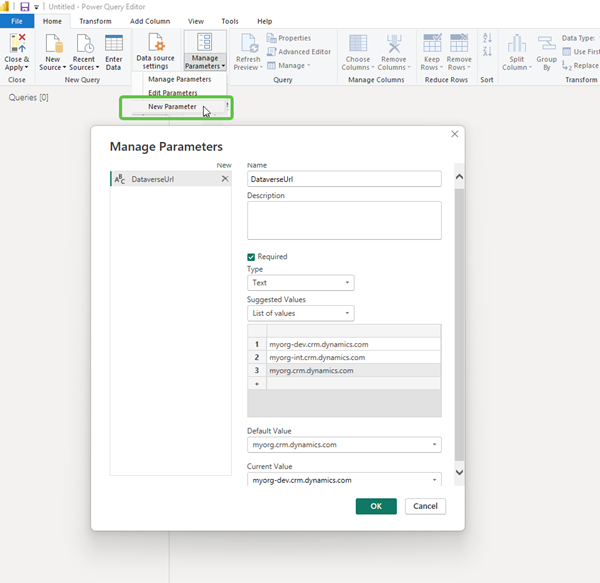Click the Enter Data table icon

coord(114,43)
